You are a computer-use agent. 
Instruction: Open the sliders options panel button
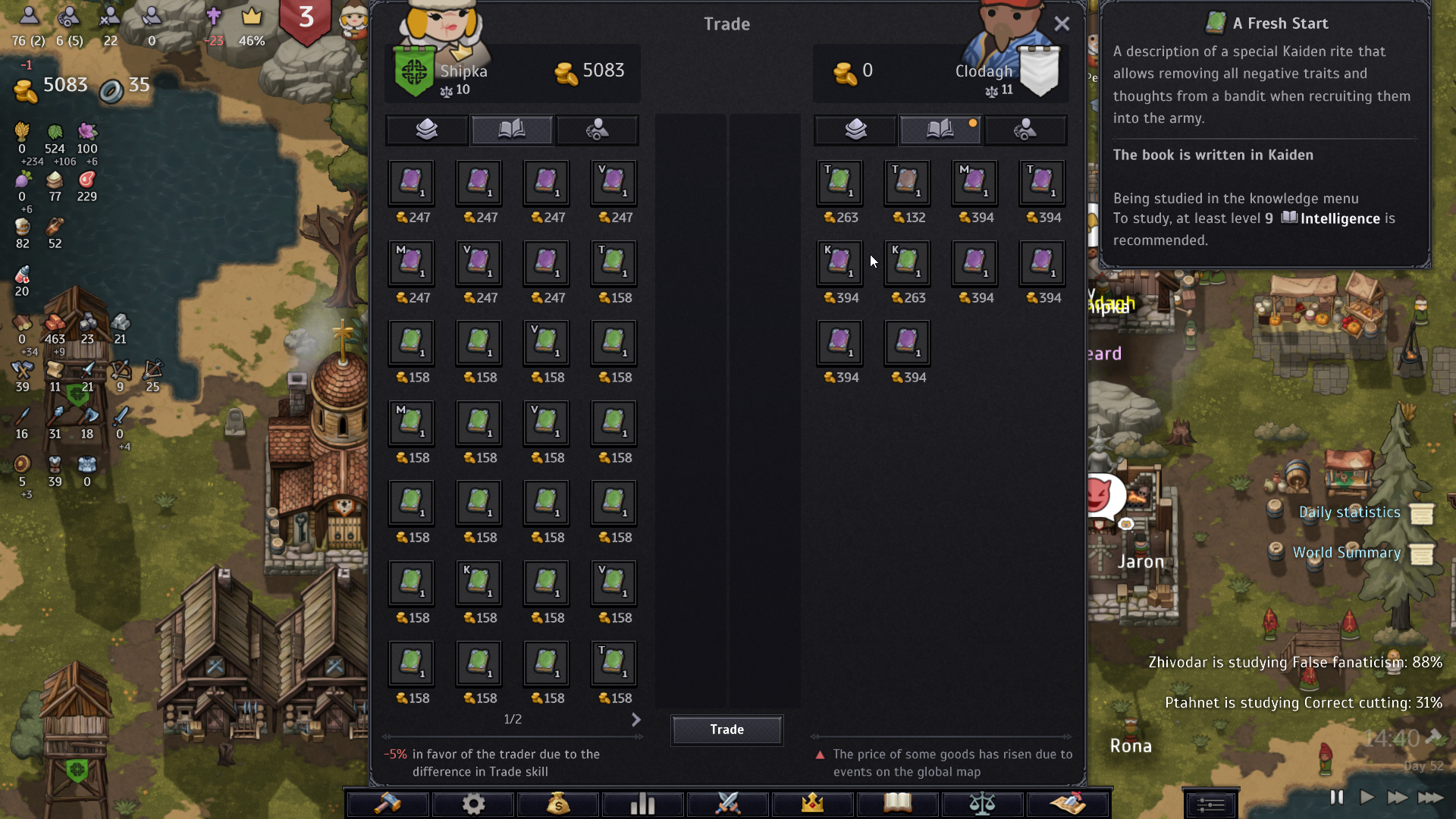(x=1211, y=804)
